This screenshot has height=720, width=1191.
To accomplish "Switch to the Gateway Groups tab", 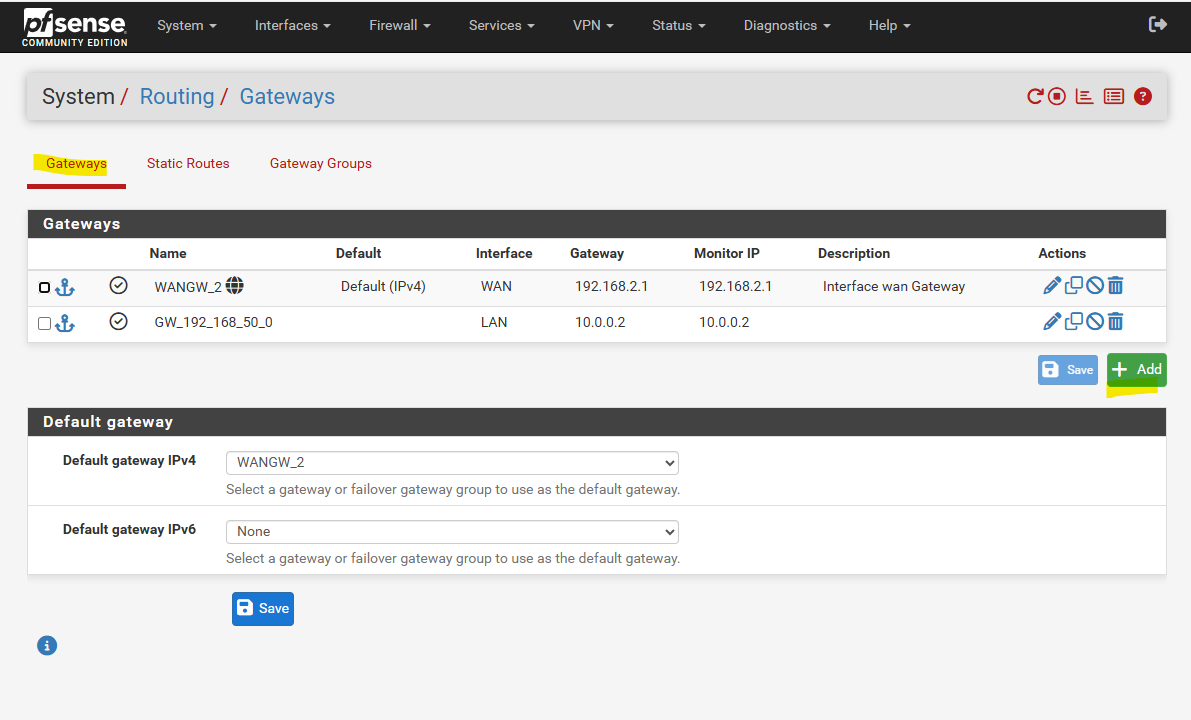I will [x=321, y=163].
